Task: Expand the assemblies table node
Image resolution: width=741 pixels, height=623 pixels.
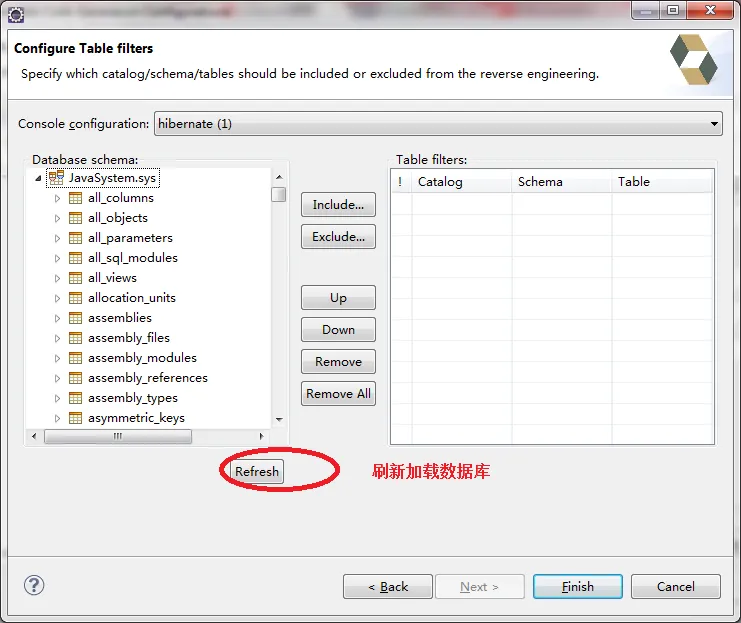Action: 57,319
